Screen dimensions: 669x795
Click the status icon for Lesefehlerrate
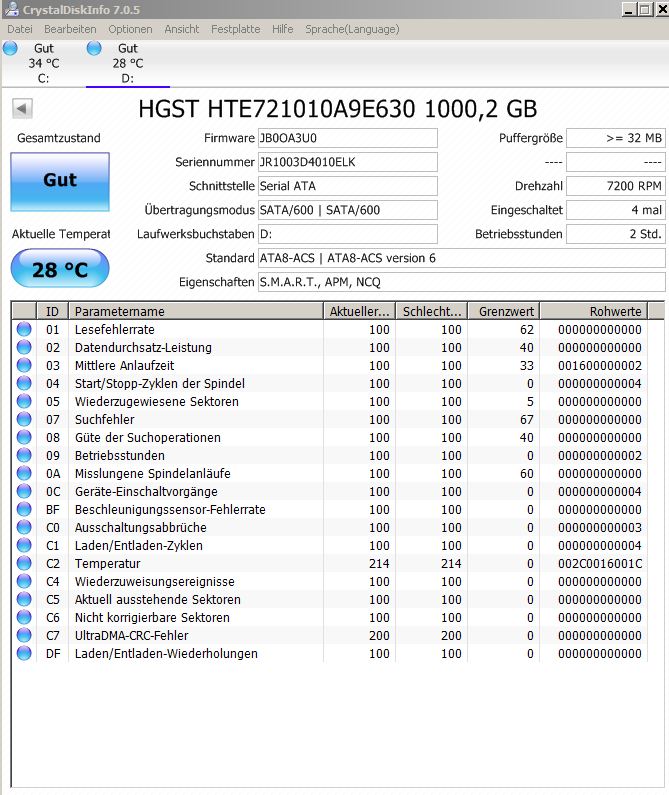tap(24, 329)
